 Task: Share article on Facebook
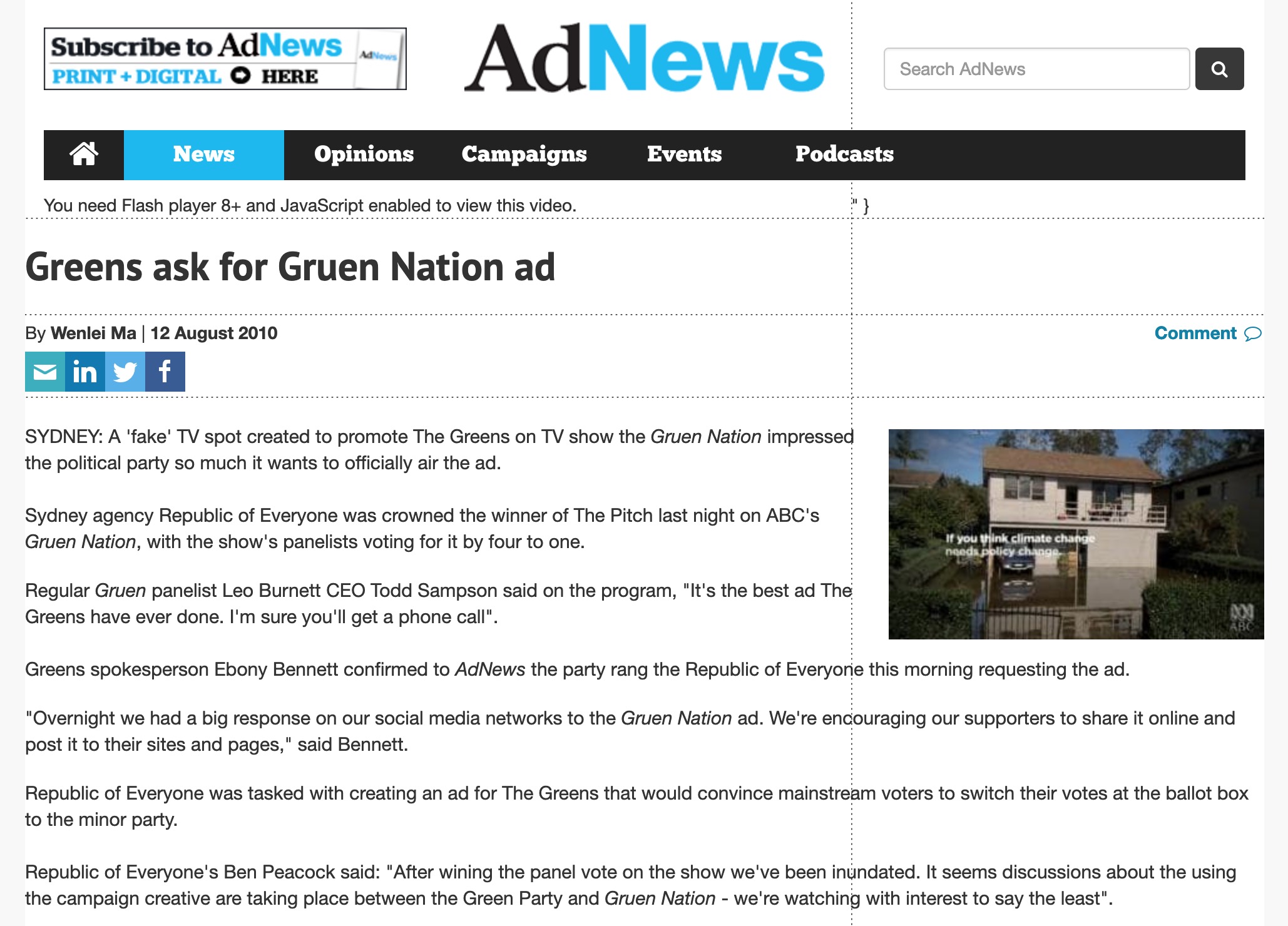pos(165,372)
